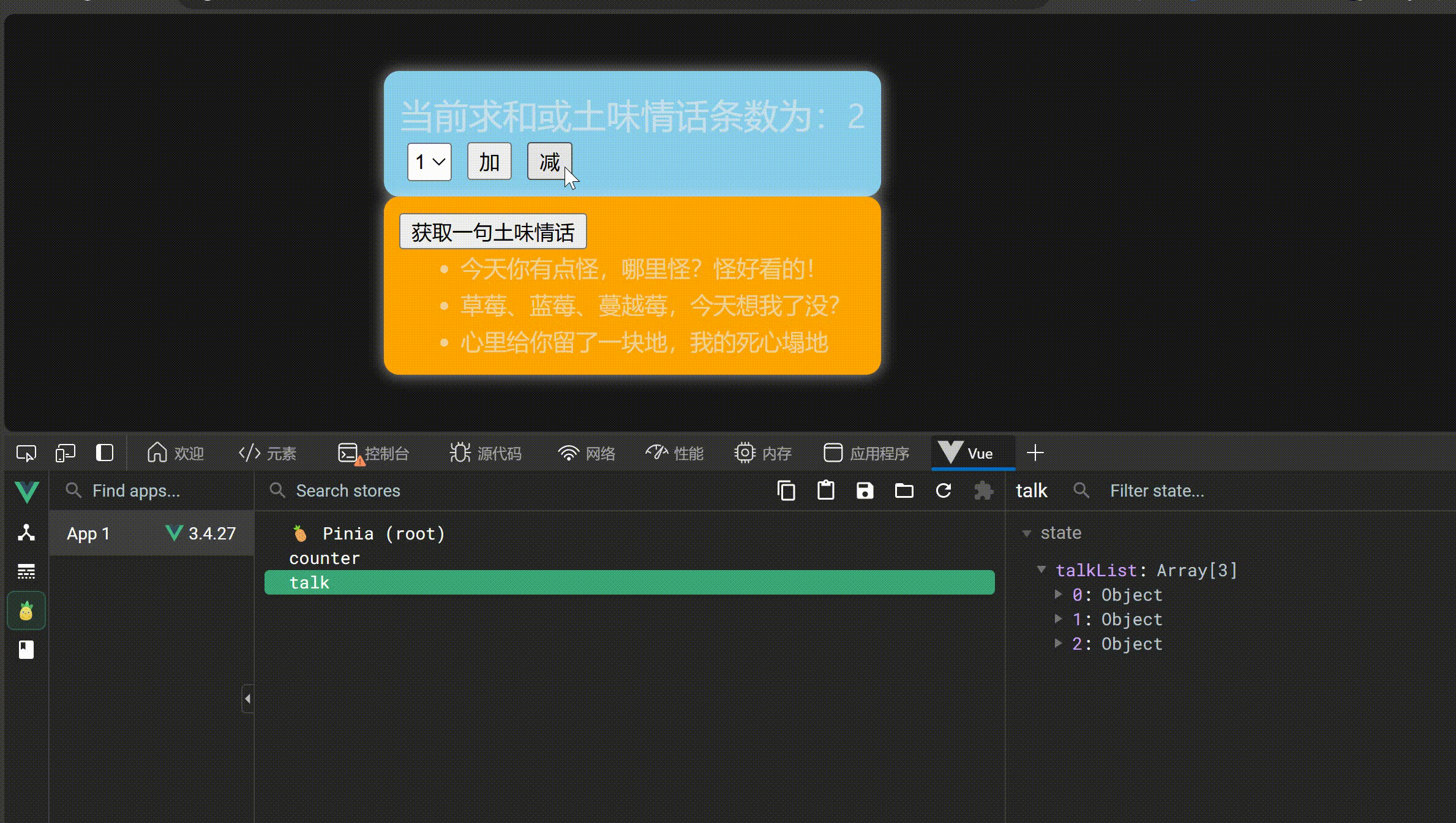Click the Vue logo in devtools sidebar
The image size is (1456, 823).
[x=27, y=491]
